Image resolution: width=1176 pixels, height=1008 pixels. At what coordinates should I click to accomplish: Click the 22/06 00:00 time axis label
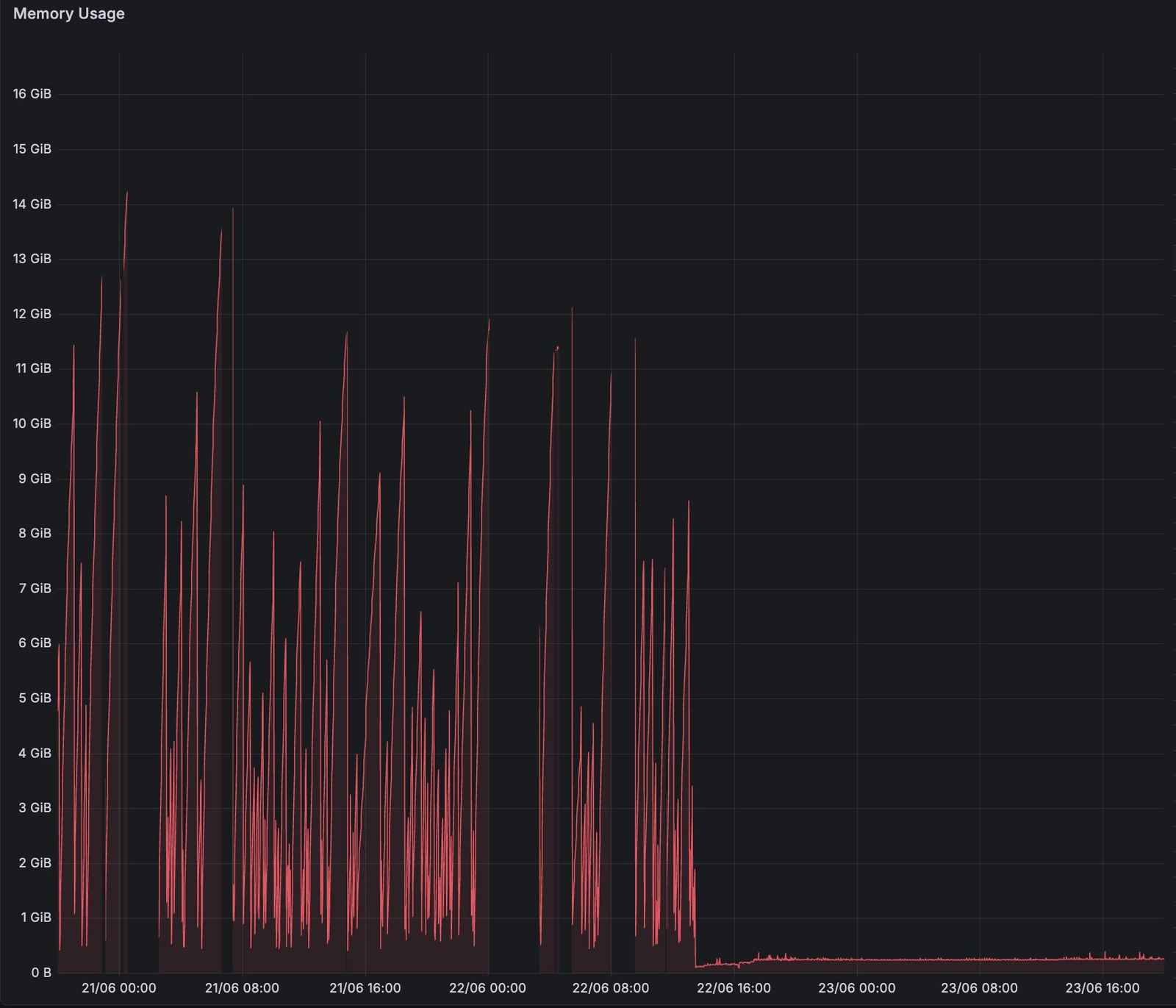pos(487,987)
